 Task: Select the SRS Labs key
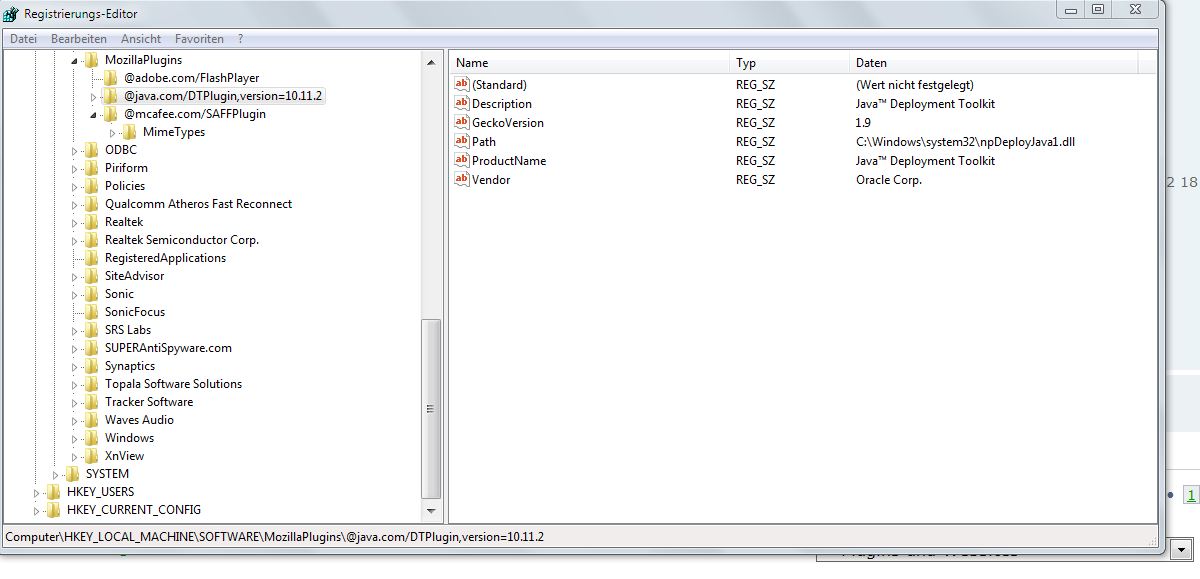coord(128,330)
